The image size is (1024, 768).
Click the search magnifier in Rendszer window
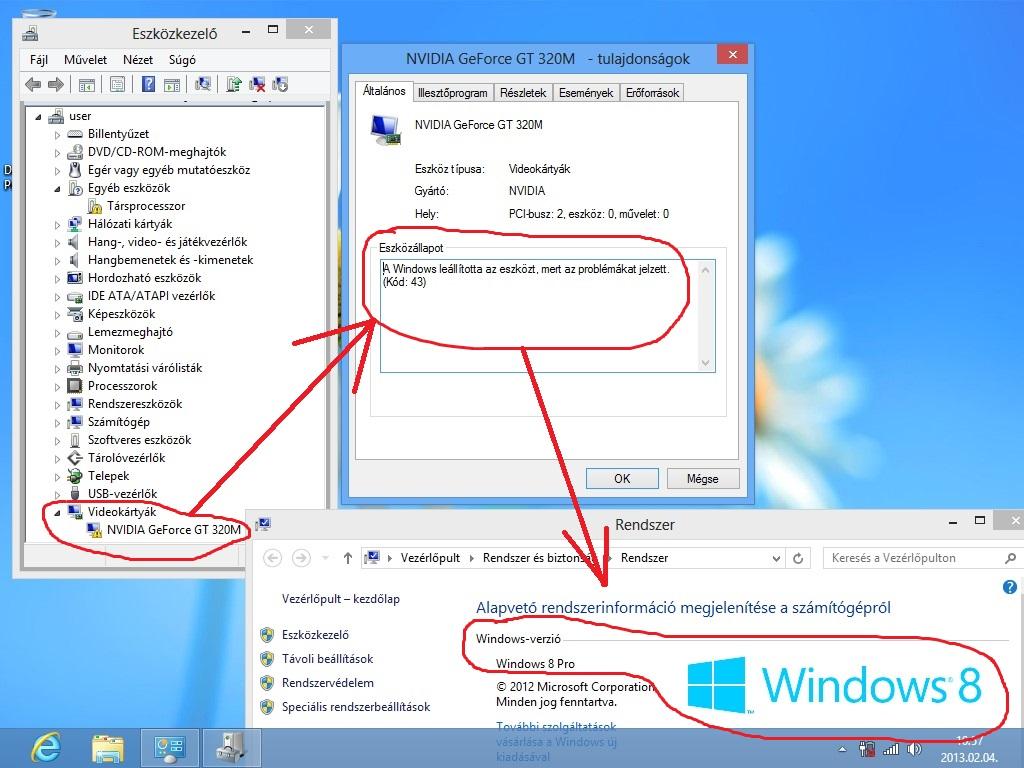coord(1010,558)
